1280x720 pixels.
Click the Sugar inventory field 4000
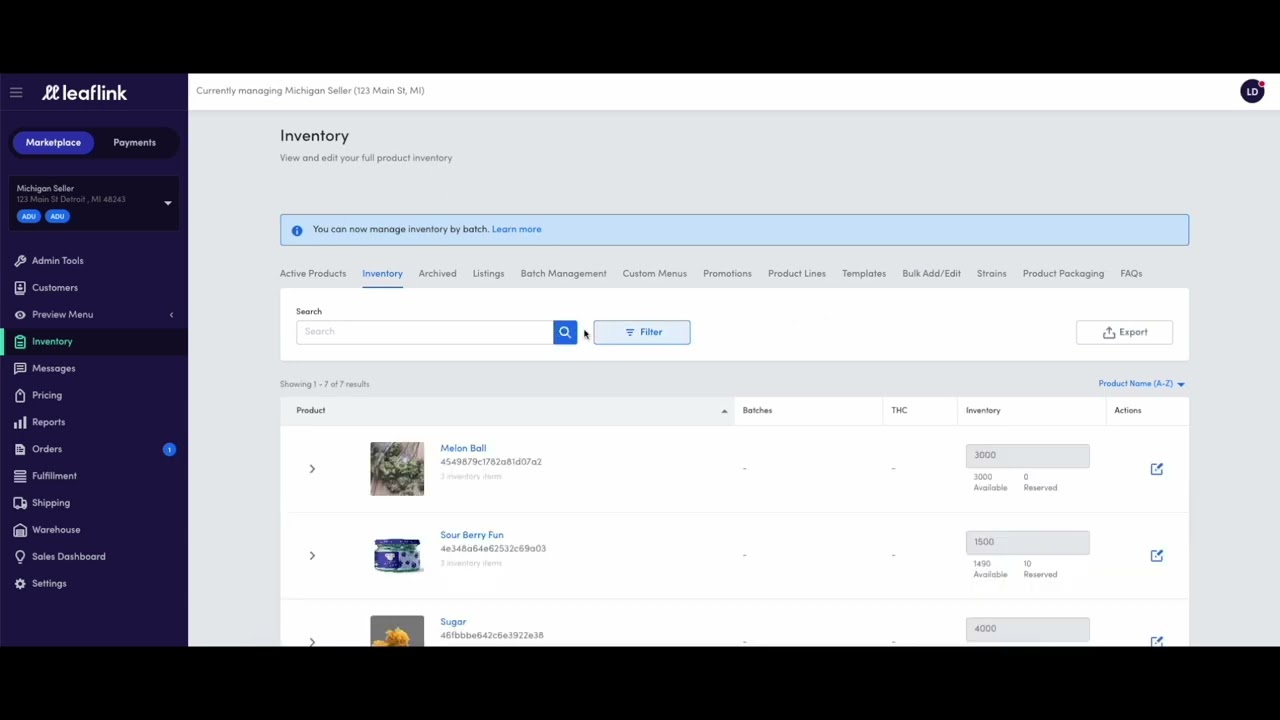click(1027, 629)
